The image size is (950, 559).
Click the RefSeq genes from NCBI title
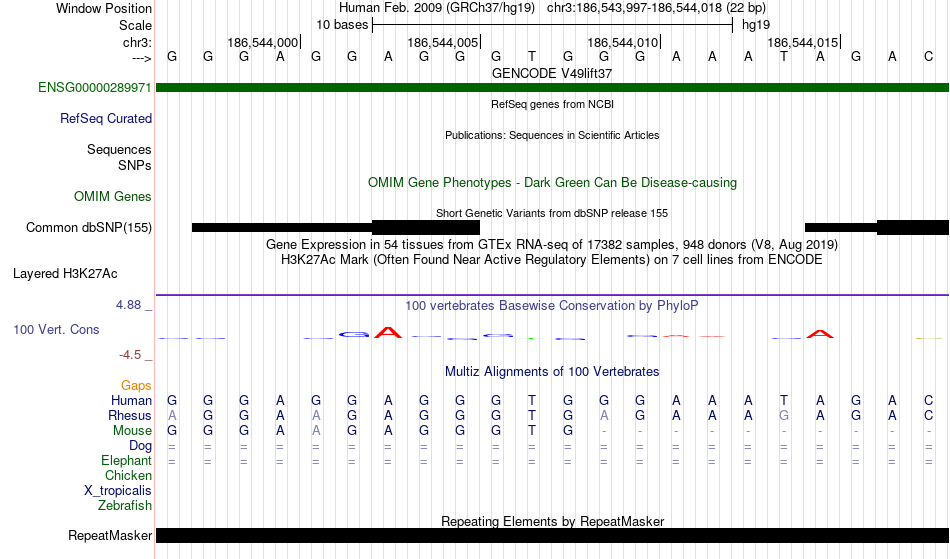552,105
